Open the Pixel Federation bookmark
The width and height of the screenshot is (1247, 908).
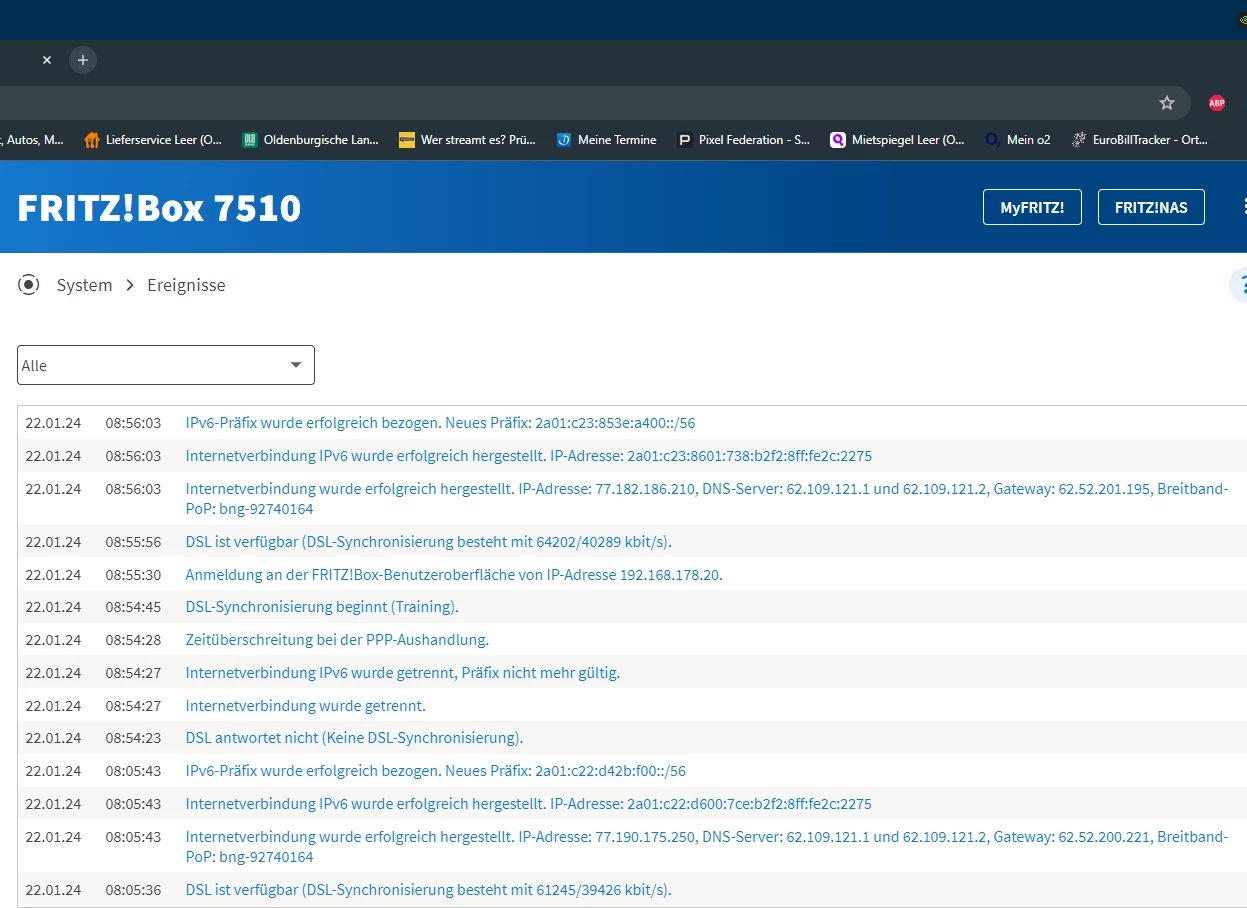coord(744,140)
